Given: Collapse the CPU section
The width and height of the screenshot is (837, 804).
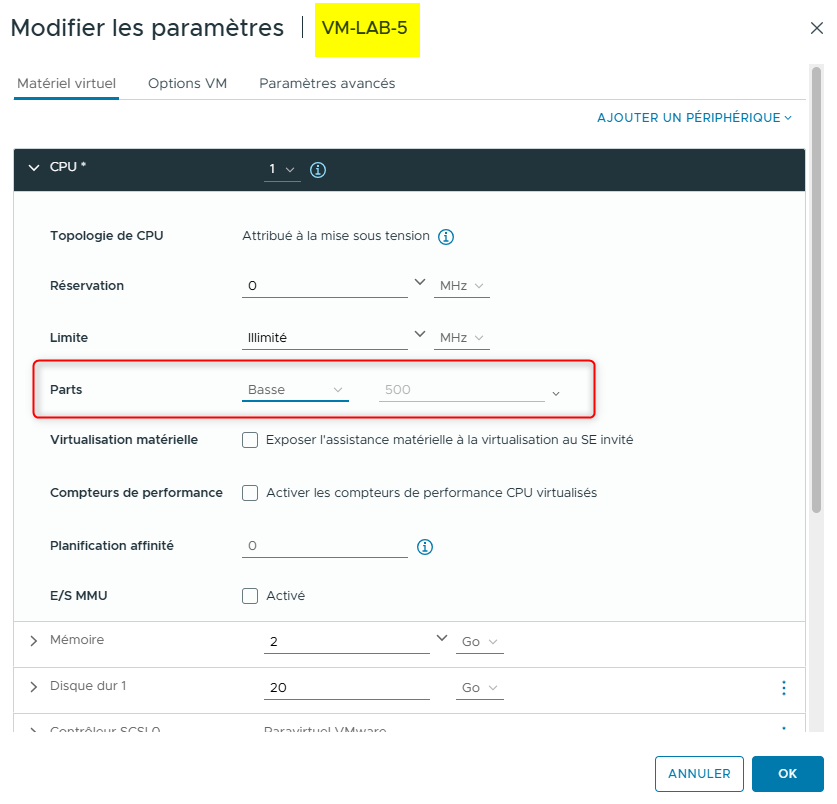Looking at the screenshot, I should point(34,168).
